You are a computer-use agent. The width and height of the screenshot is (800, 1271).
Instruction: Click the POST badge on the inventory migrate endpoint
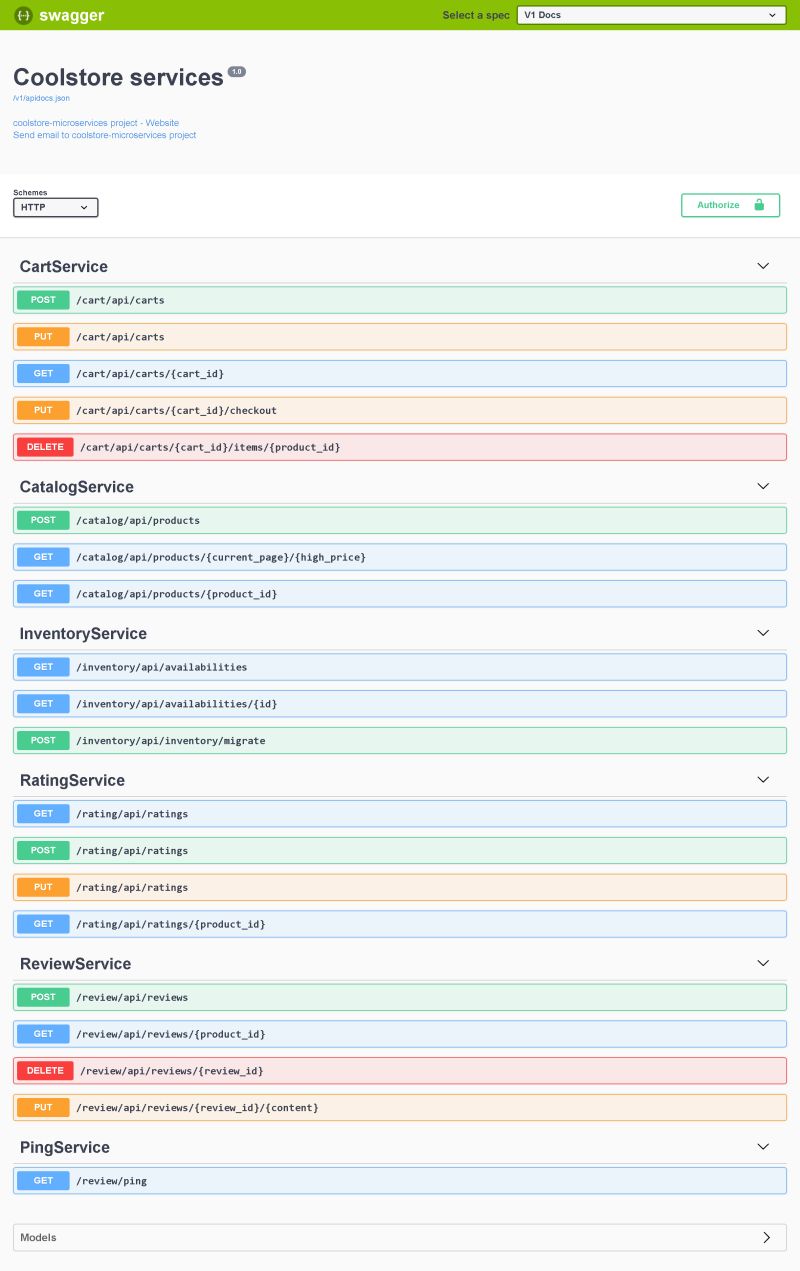click(x=43, y=740)
